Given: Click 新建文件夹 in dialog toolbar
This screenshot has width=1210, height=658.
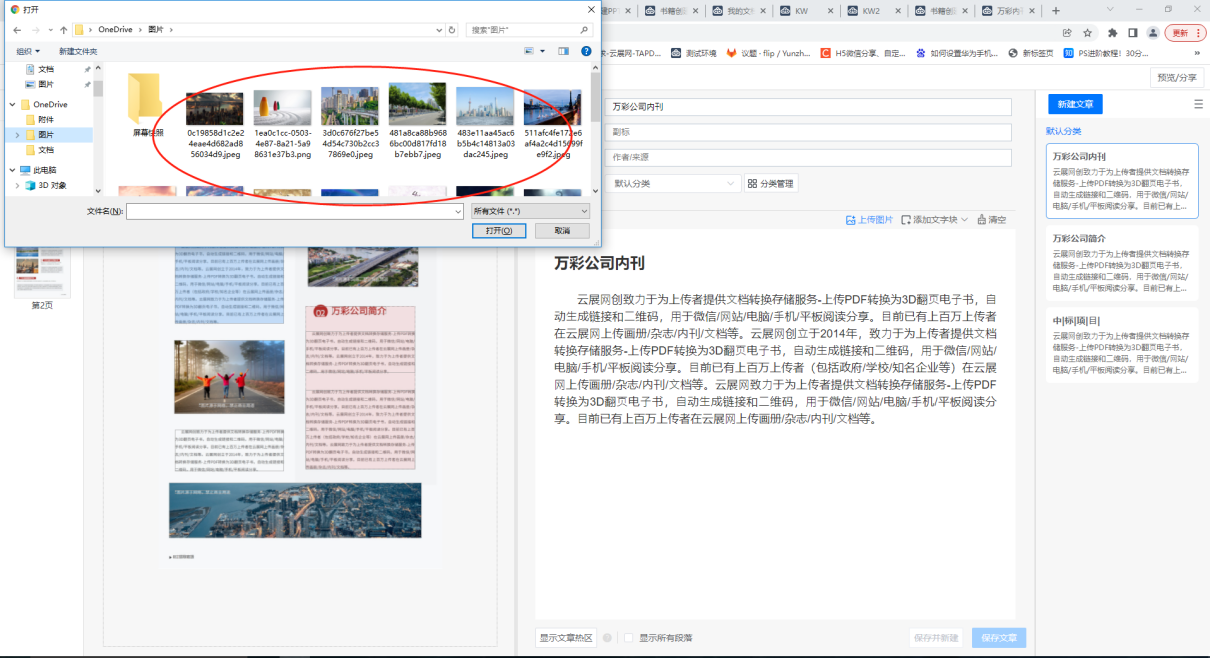Looking at the screenshot, I should [78, 51].
